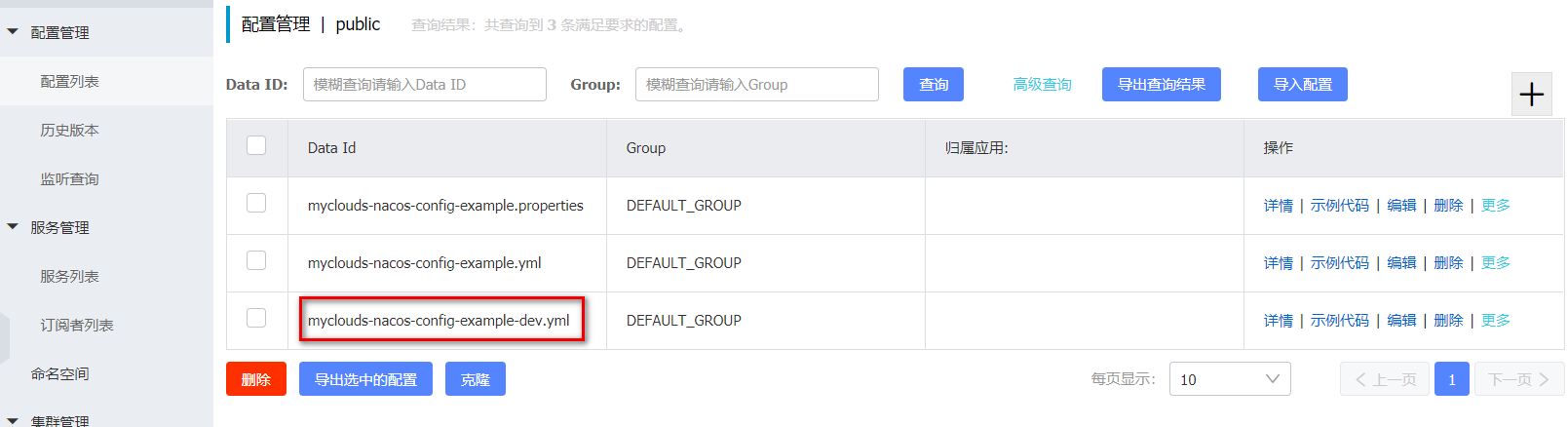Viewport: 1568px width, 427px height.
Task: Focus the Data ID search input
Action: point(424,85)
